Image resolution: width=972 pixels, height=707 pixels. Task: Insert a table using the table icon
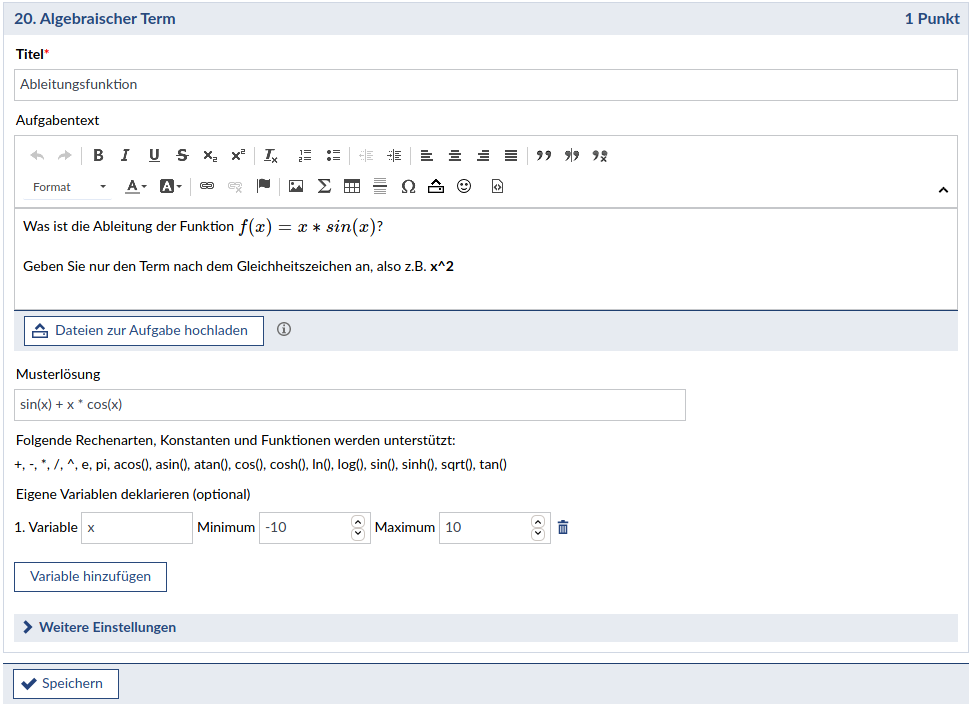click(351, 186)
